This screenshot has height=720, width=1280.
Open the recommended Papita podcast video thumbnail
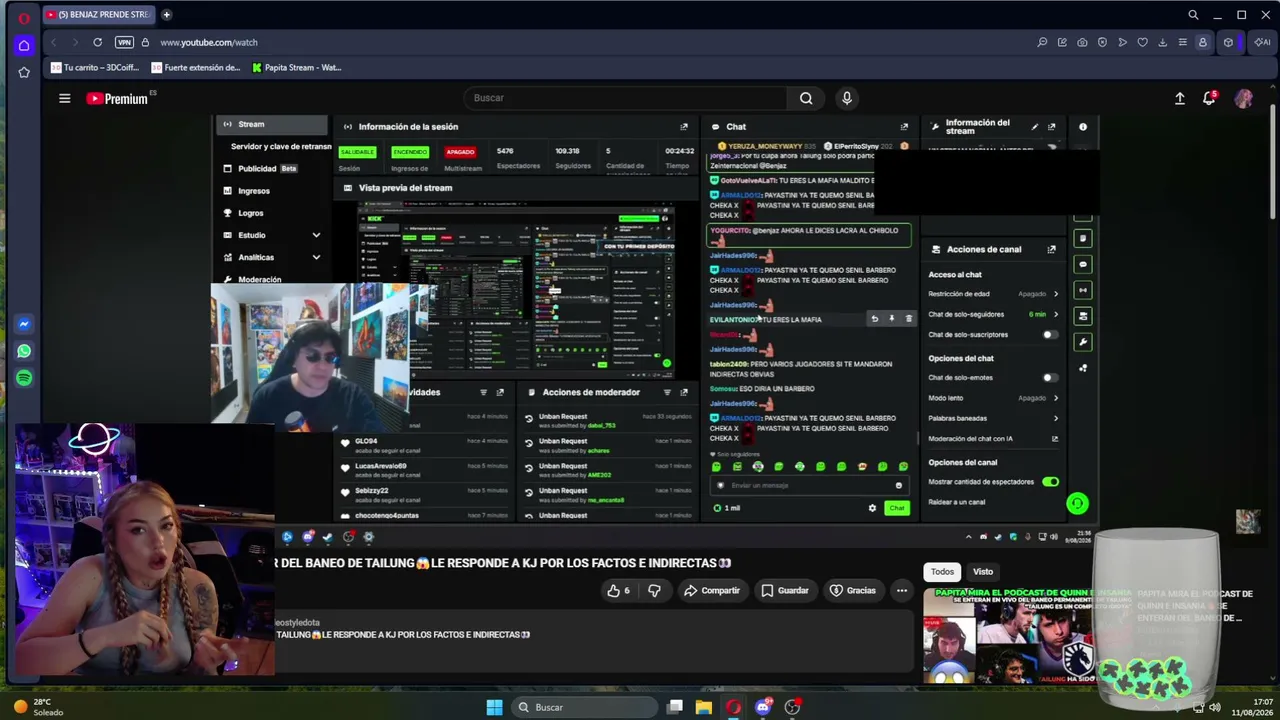(x=1026, y=634)
